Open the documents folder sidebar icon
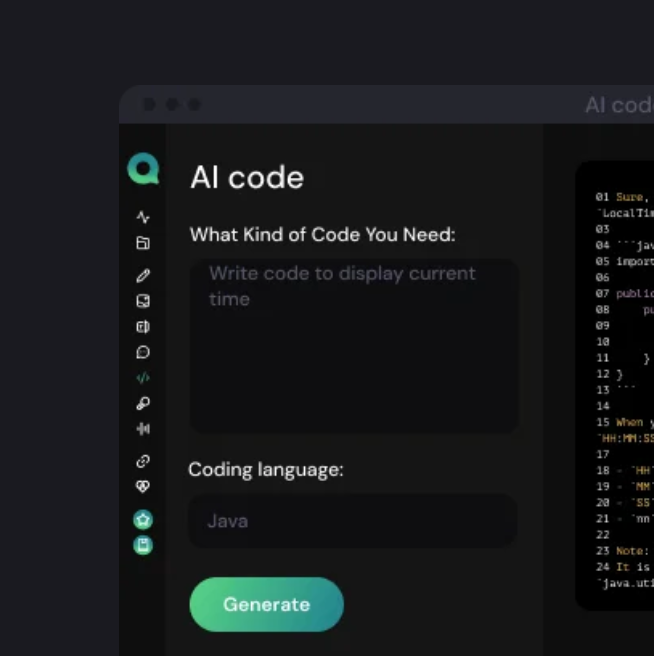Screen dimensions: 654x656 (143, 243)
